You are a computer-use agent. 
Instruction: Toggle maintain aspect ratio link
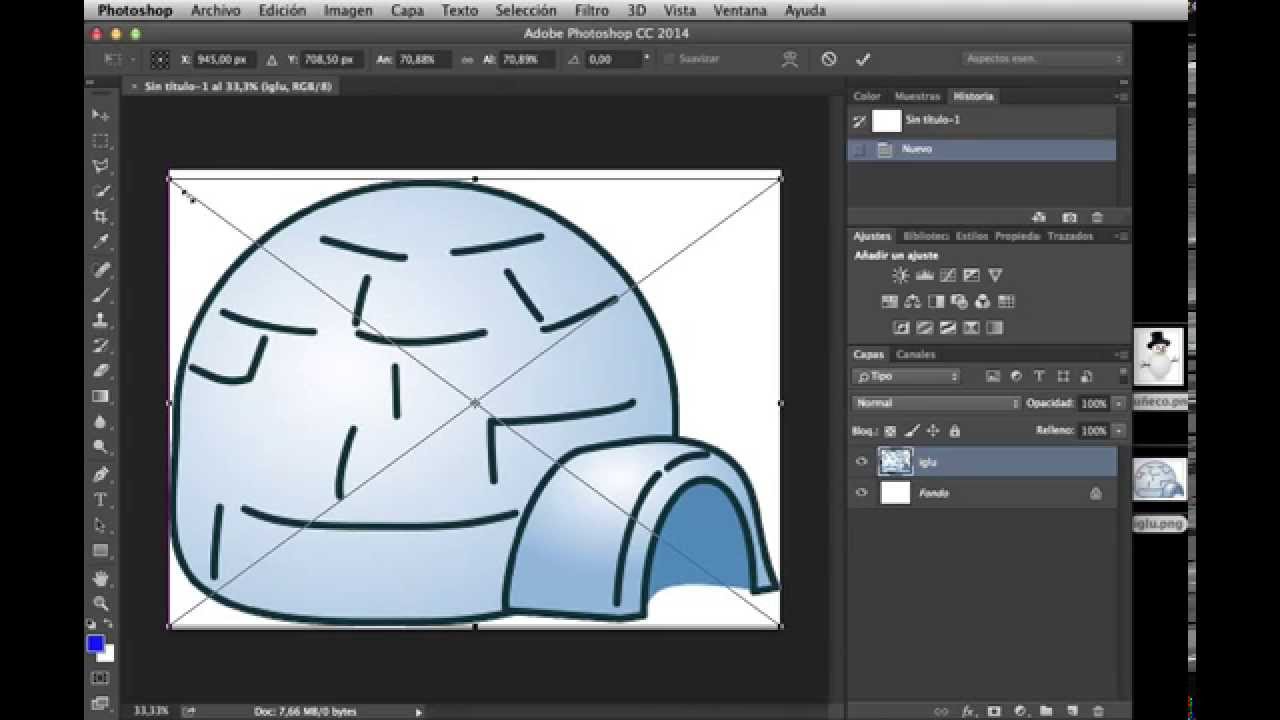click(467, 60)
